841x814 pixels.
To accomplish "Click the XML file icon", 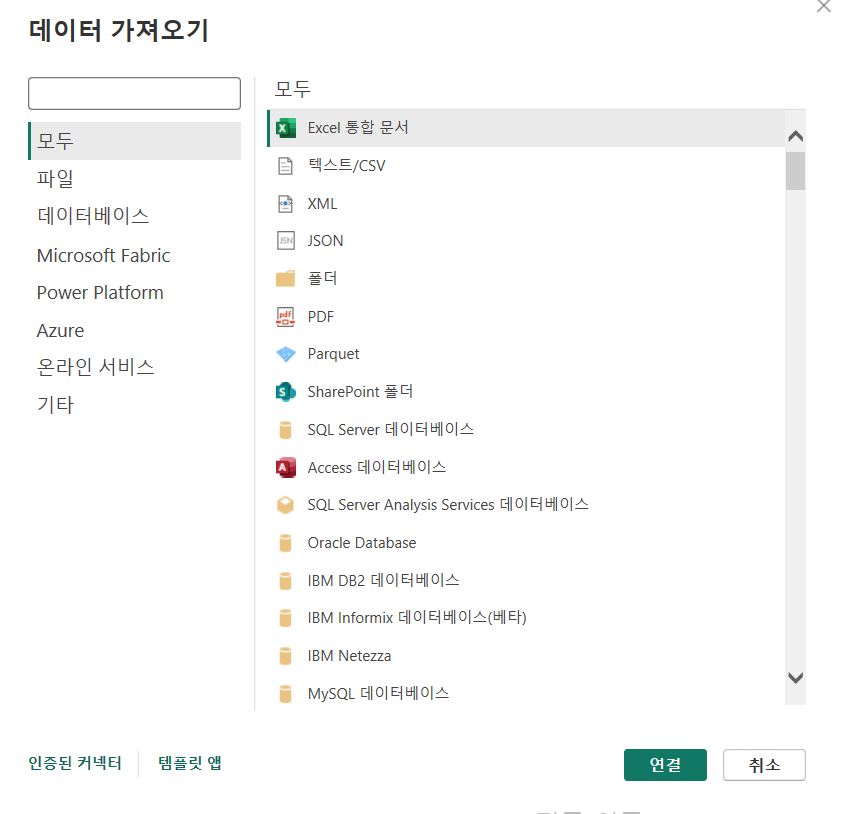I will [x=285, y=204].
